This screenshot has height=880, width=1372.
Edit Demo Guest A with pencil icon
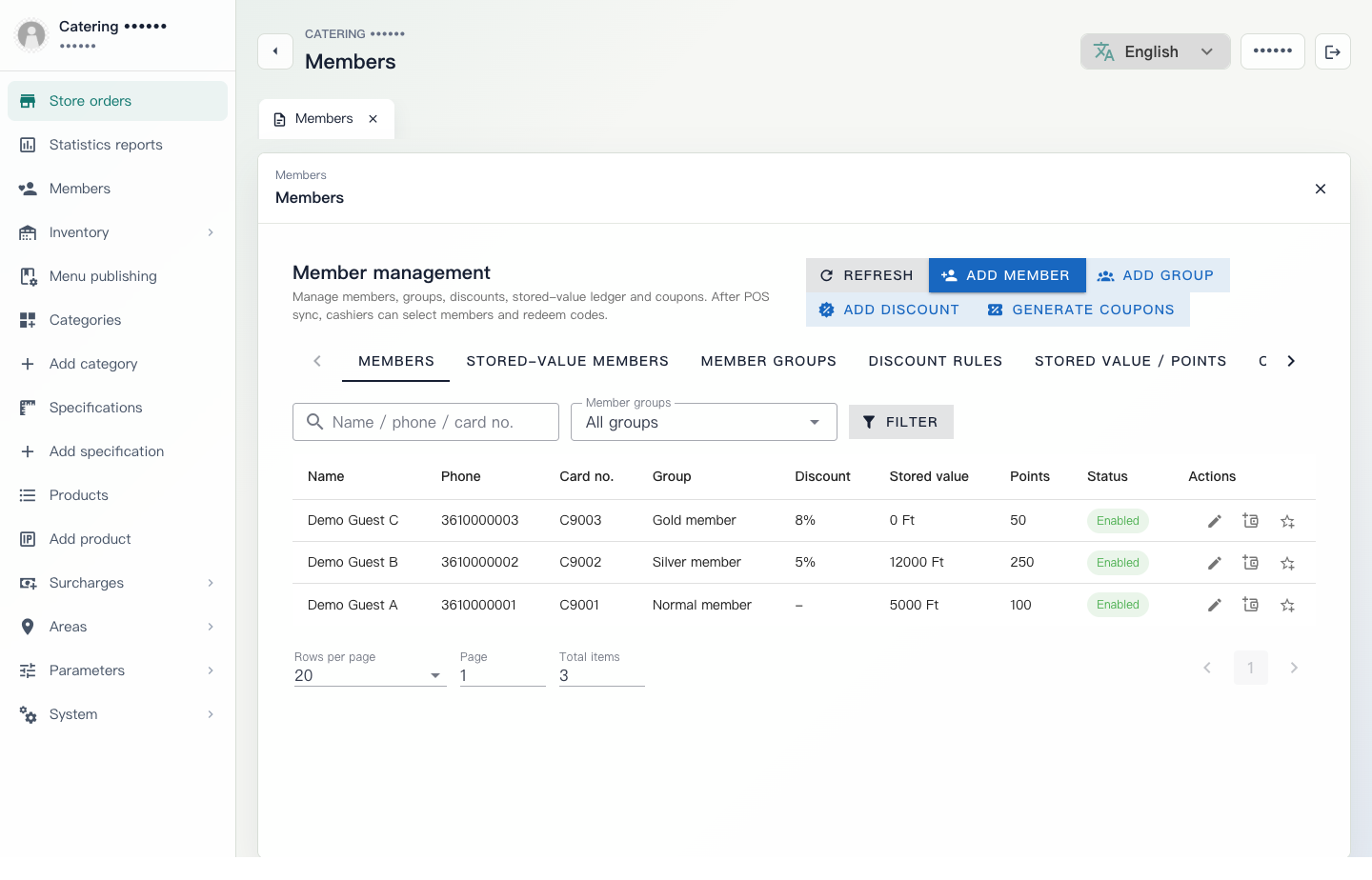tap(1214, 605)
